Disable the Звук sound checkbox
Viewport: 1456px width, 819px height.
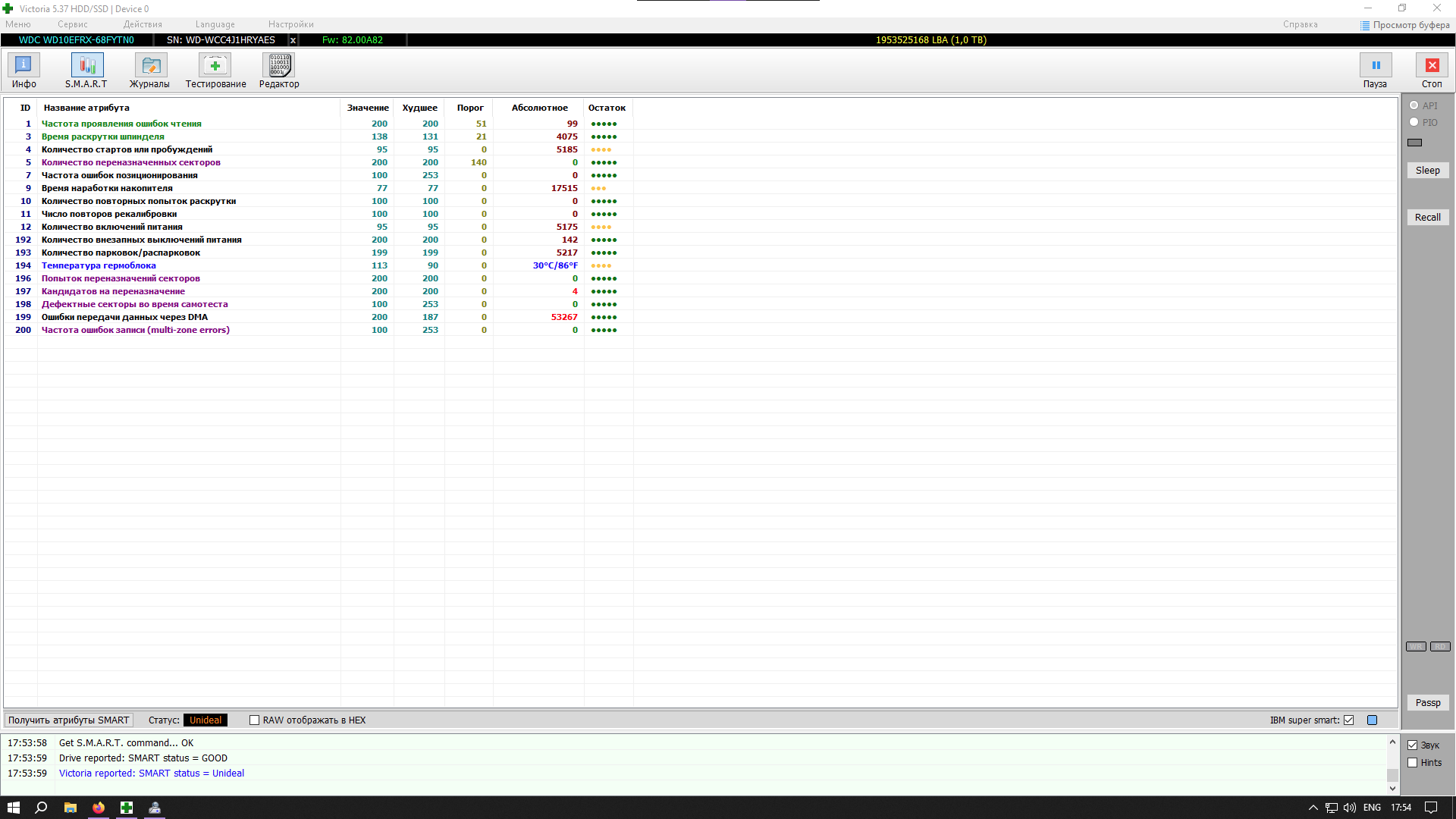[x=1412, y=745]
